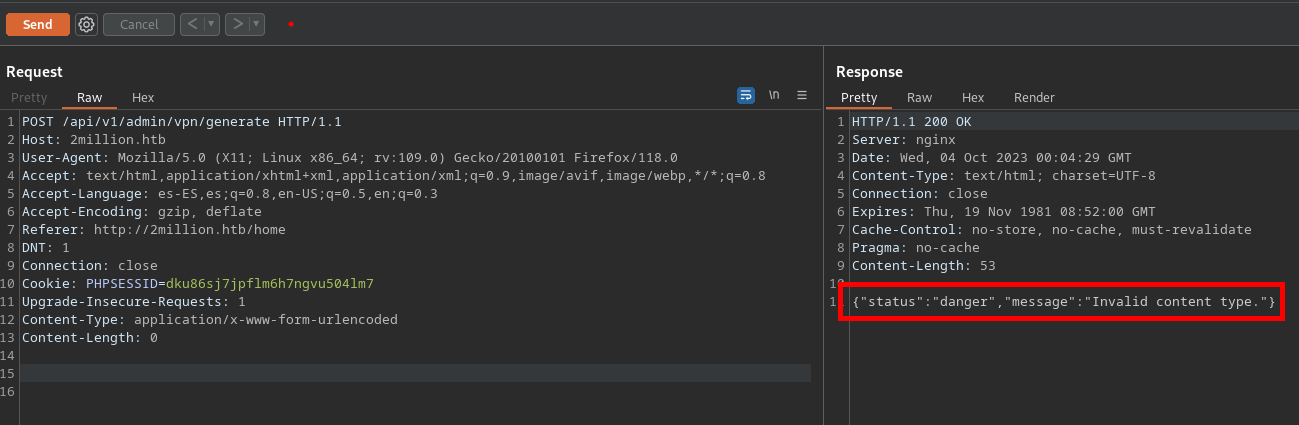This screenshot has width=1299, height=425.
Task: Switch Response view to Raw tab
Action: pos(919,98)
